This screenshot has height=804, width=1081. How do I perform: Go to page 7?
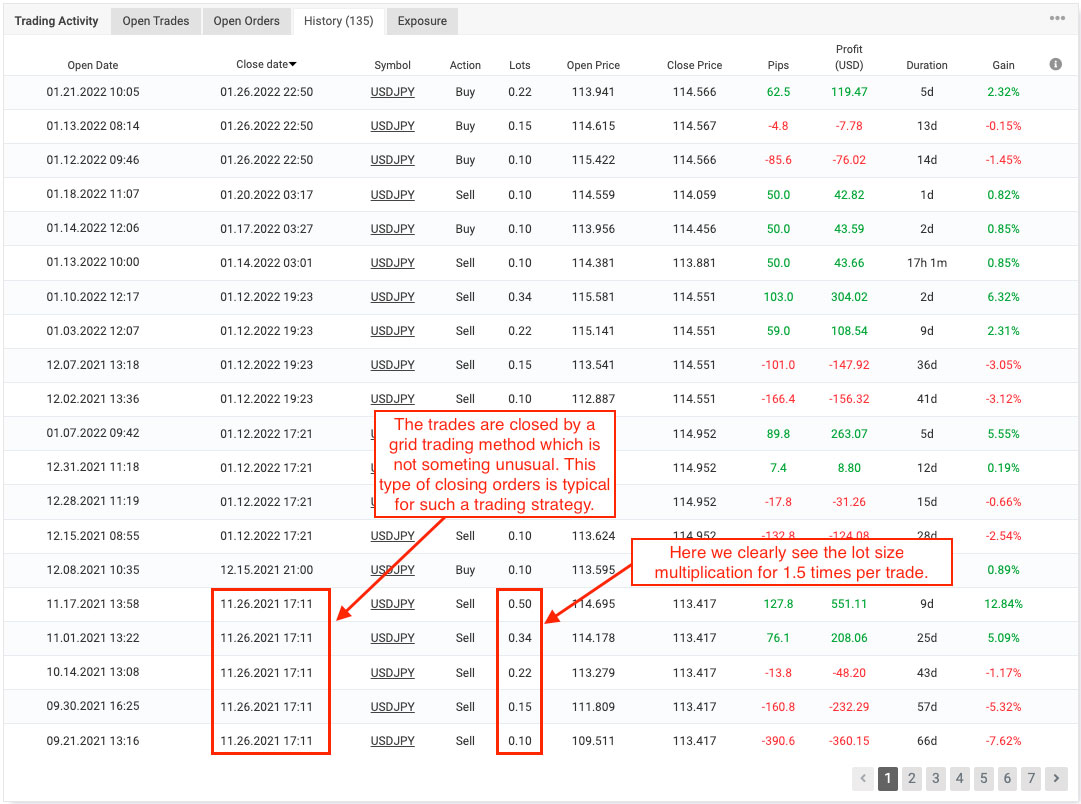tap(1031, 778)
